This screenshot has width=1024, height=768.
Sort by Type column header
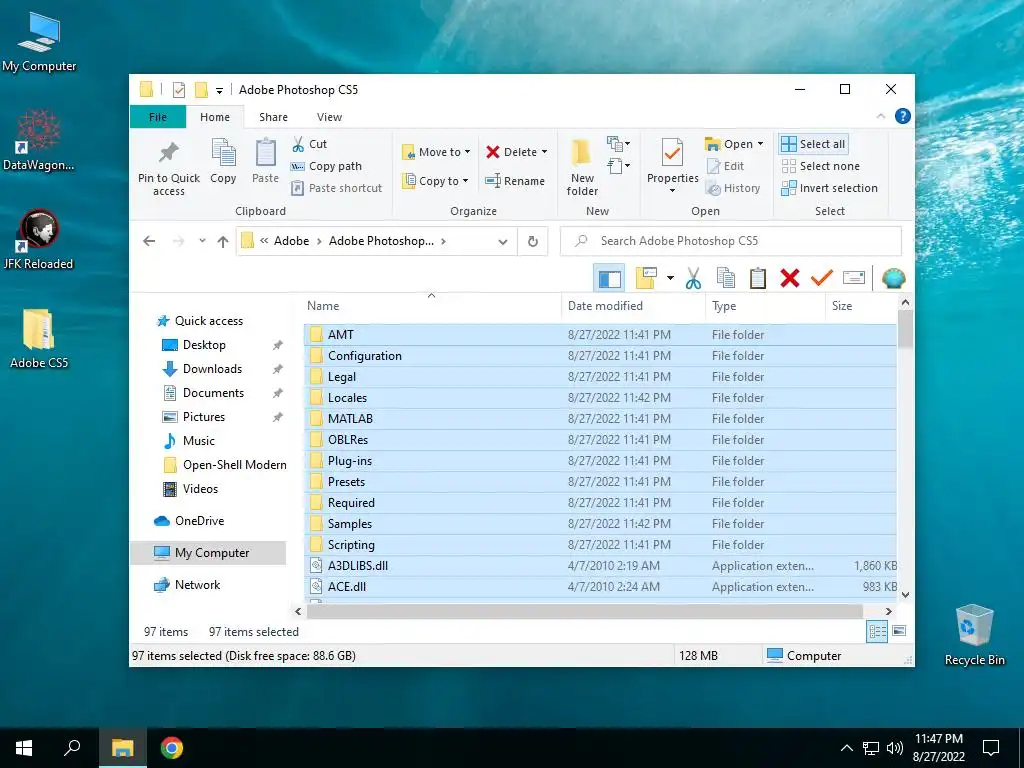pyautogui.click(x=765, y=306)
